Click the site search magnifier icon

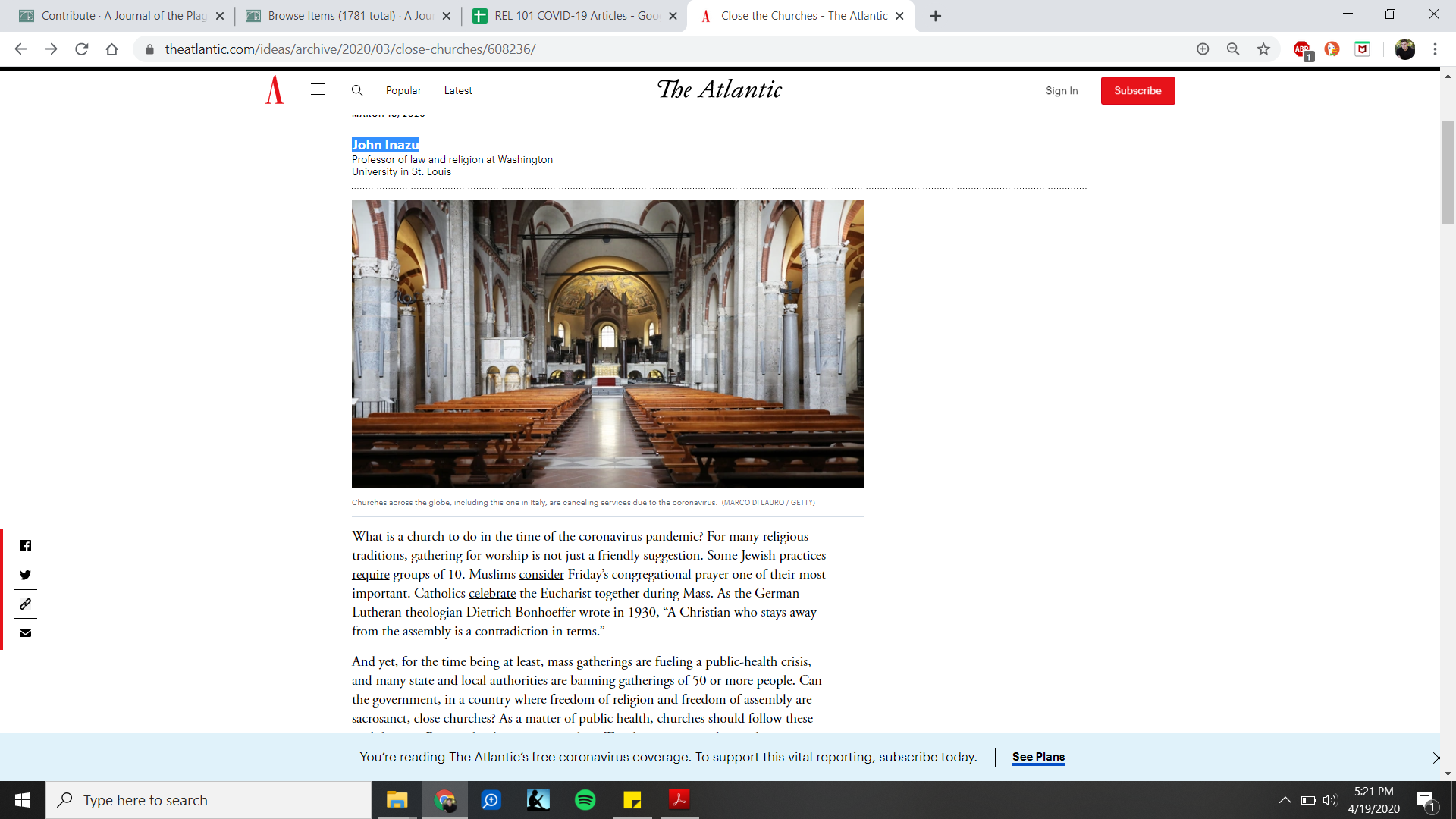click(357, 90)
